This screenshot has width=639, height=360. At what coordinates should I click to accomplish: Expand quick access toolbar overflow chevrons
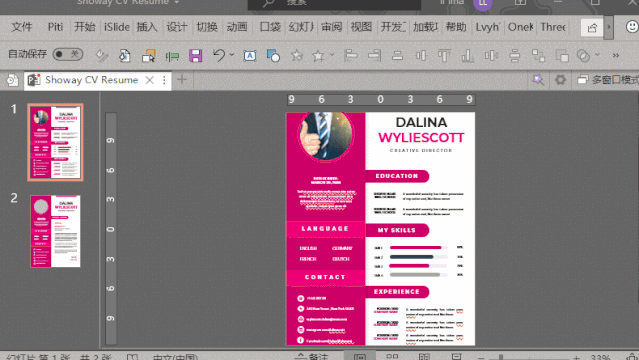[x=616, y=55]
